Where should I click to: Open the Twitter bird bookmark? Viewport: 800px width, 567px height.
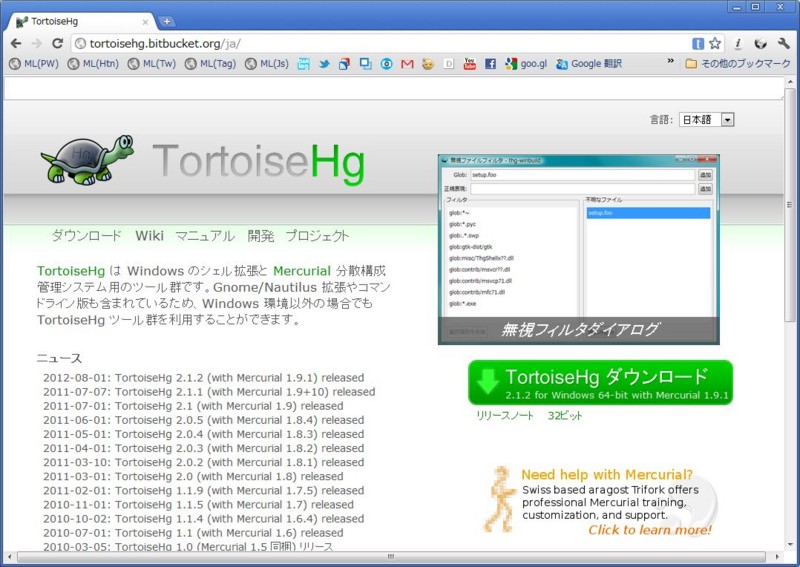click(x=324, y=64)
